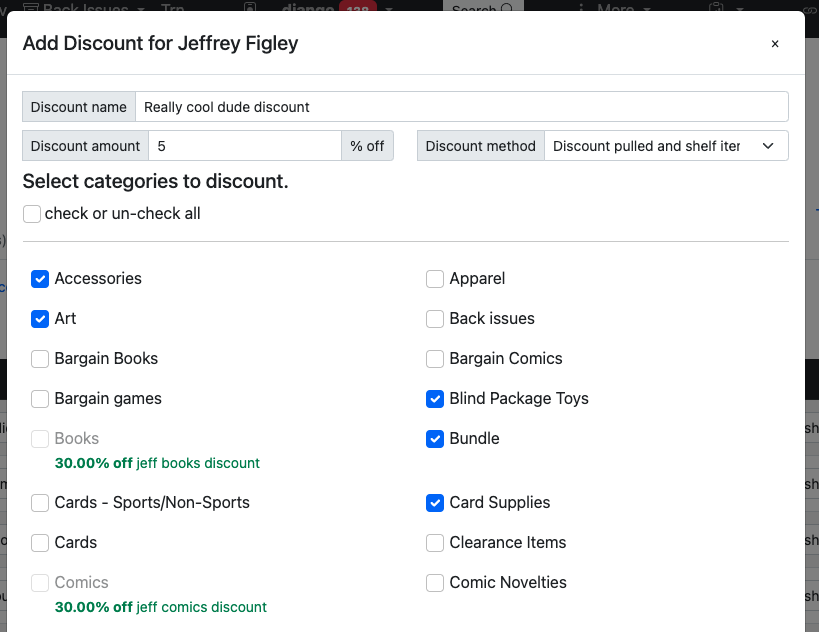819x632 pixels.
Task: Check the Bargain Books category
Action: [40, 359]
